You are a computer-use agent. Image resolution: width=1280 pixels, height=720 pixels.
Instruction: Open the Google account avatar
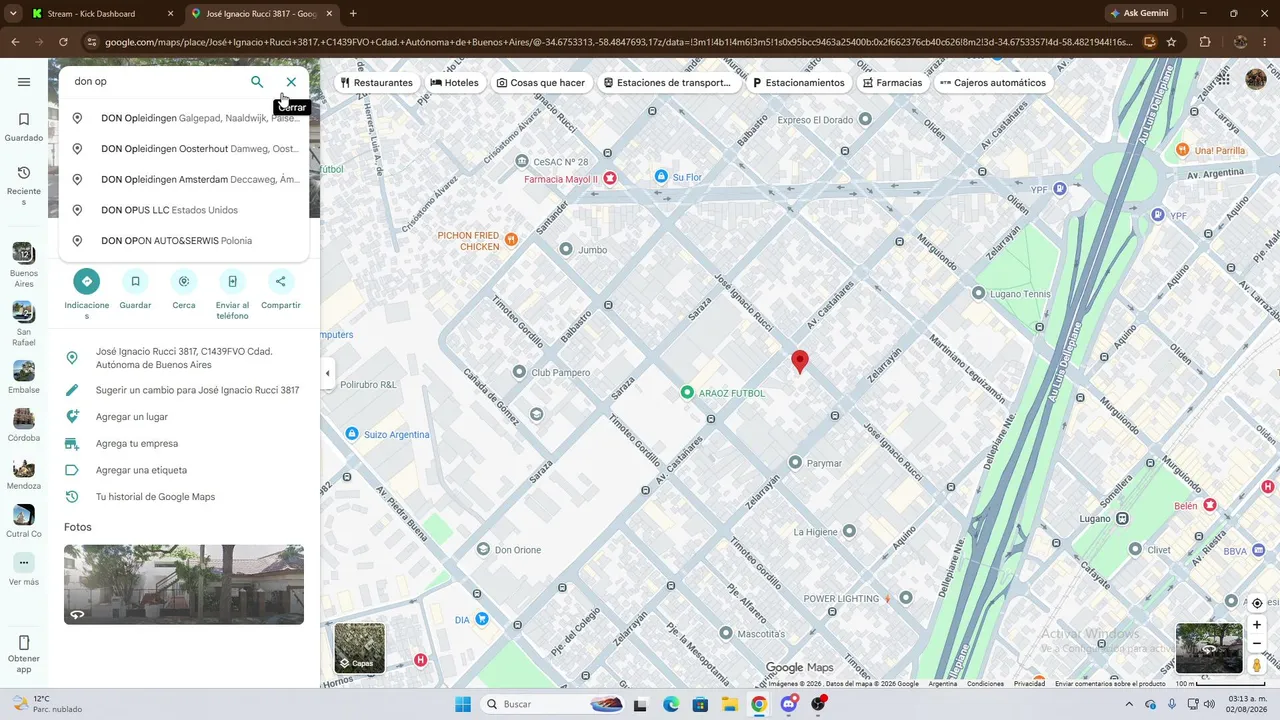tap(1256, 79)
